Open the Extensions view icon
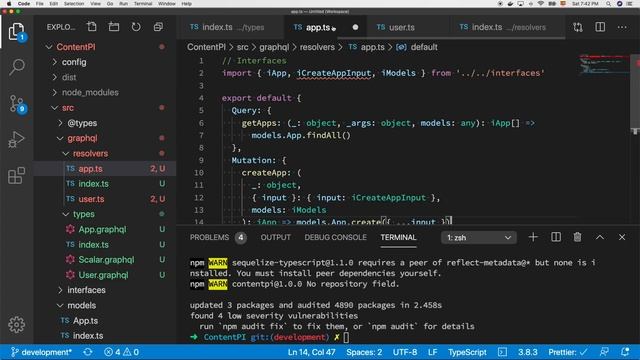The width and height of the screenshot is (640, 360). click(x=16, y=176)
